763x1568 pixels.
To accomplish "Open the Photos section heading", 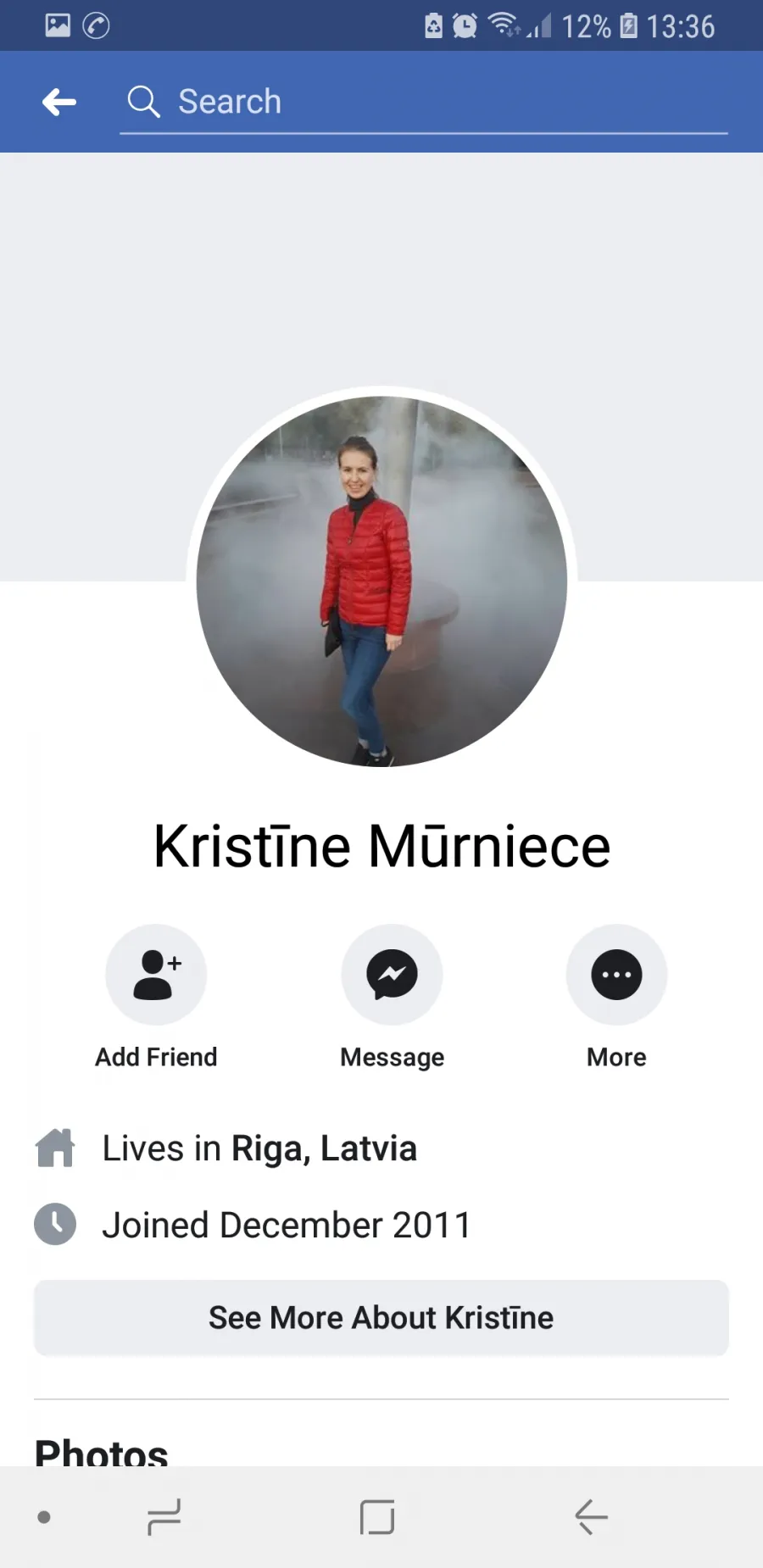I will [x=102, y=1451].
